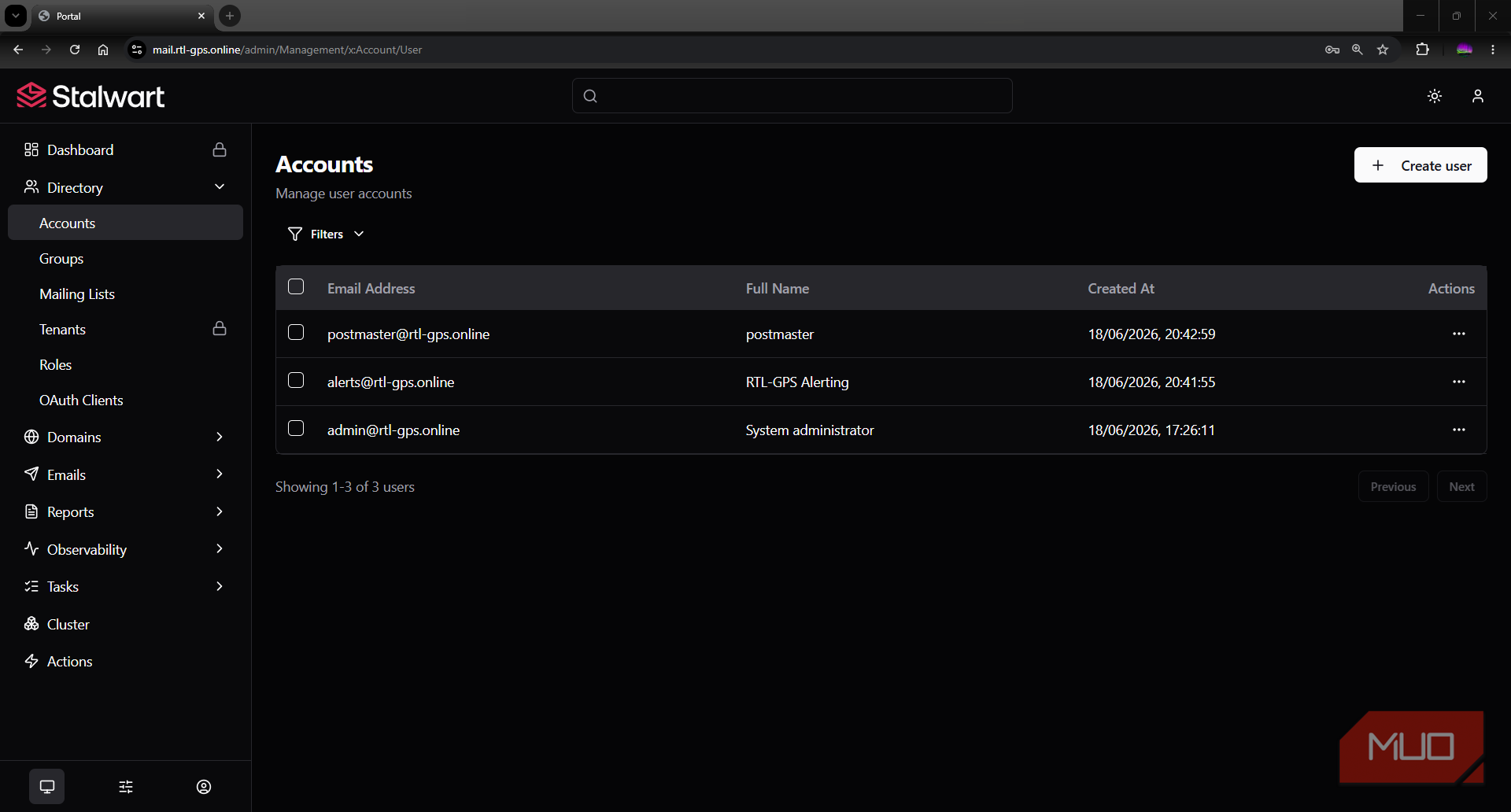Image resolution: width=1511 pixels, height=812 pixels.
Task: Click the Stalwart logo
Action: click(91, 96)
